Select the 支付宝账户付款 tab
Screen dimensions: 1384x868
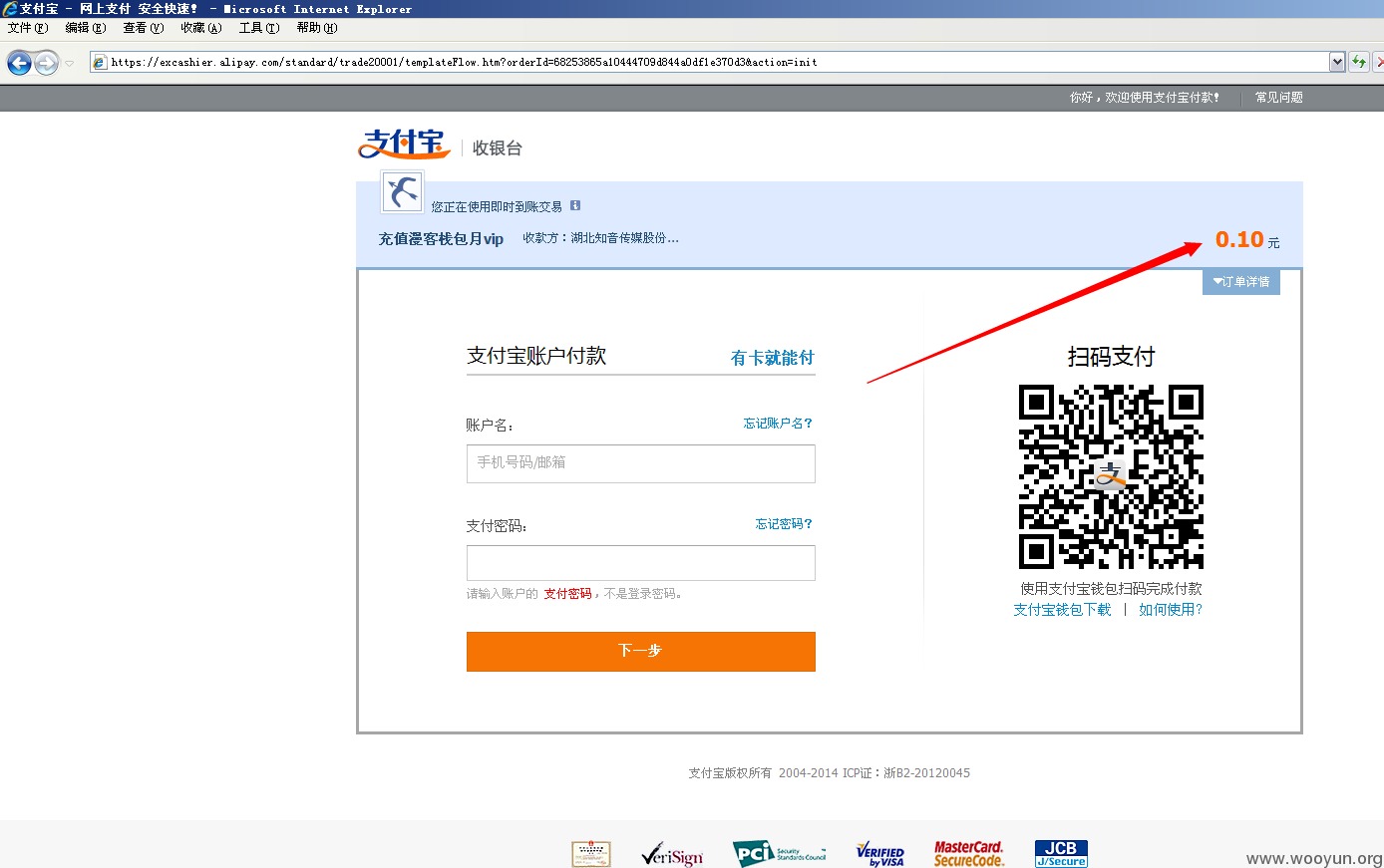pos(536,356)
